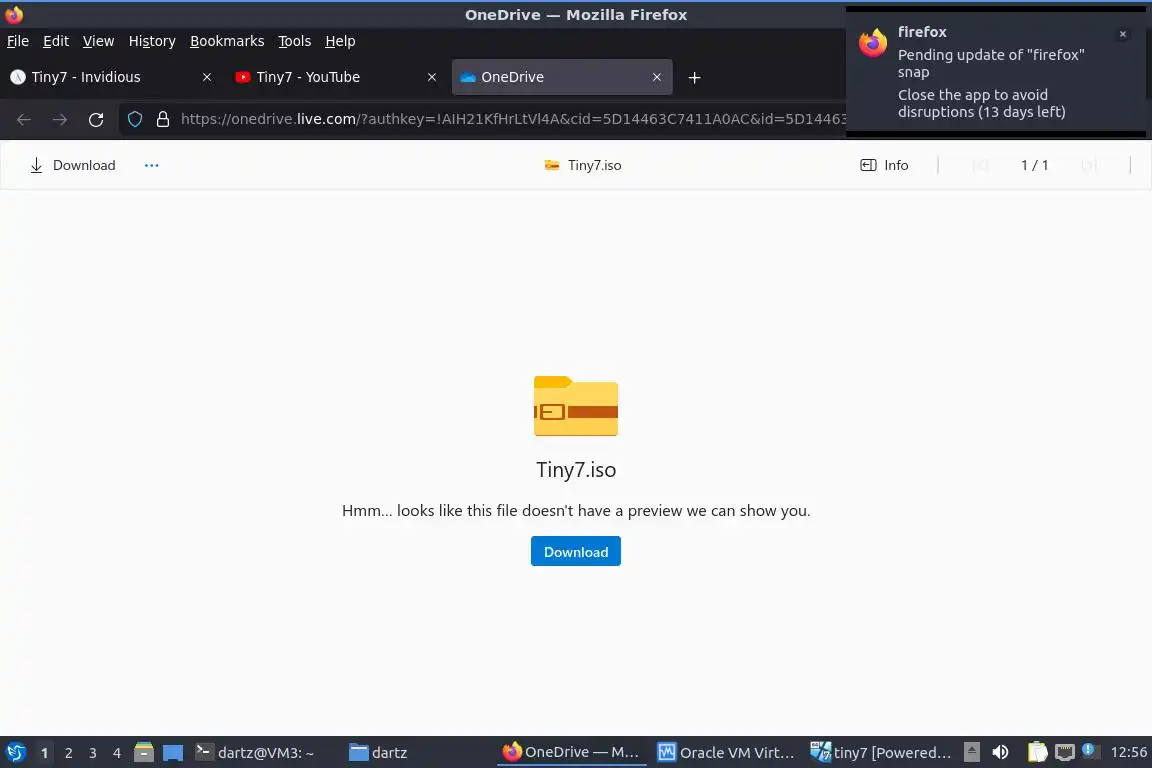This screenshot has width=1152, height=768.
Task: Close the Tiny7 - YouTube tab
Action: (432, 77)
